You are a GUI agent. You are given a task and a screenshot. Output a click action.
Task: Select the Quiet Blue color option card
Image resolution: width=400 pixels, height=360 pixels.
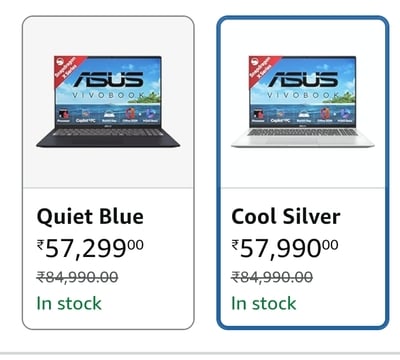(x=108, y=173)
